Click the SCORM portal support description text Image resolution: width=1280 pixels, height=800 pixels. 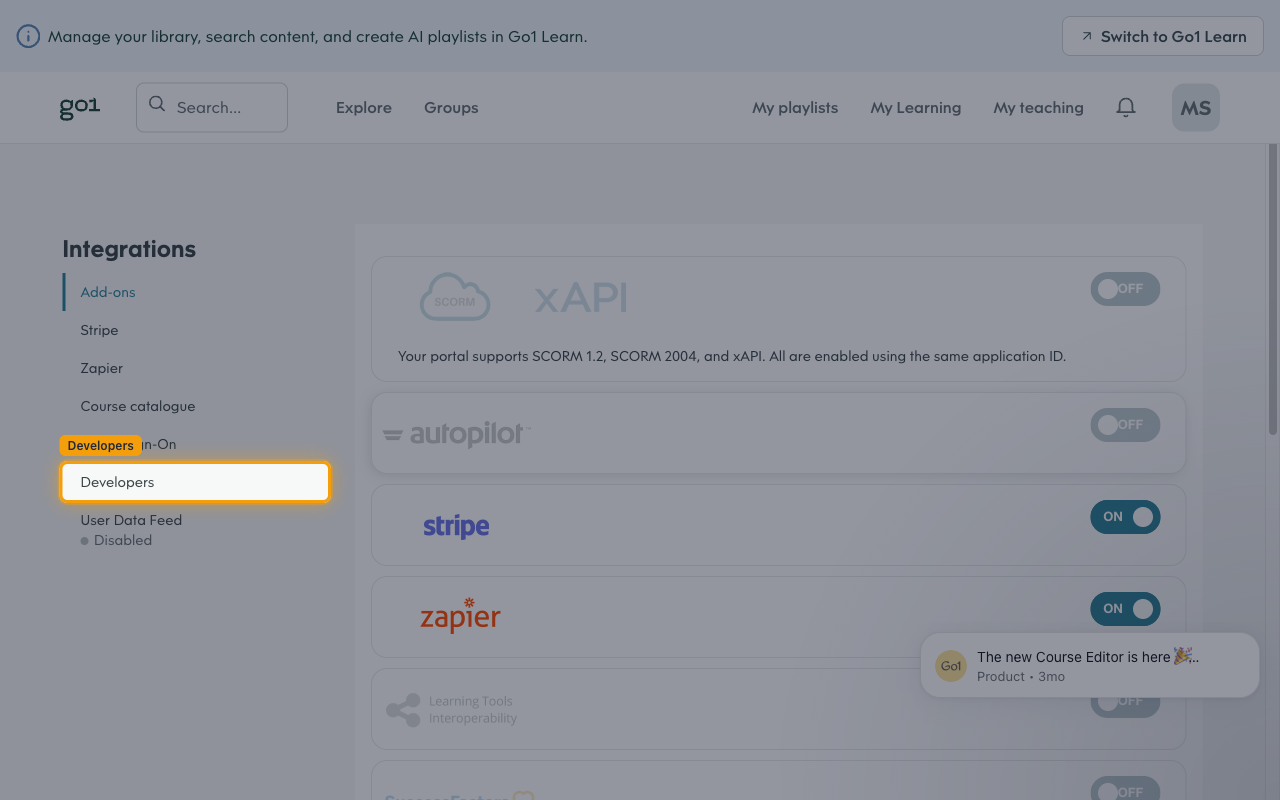(732, 356)
